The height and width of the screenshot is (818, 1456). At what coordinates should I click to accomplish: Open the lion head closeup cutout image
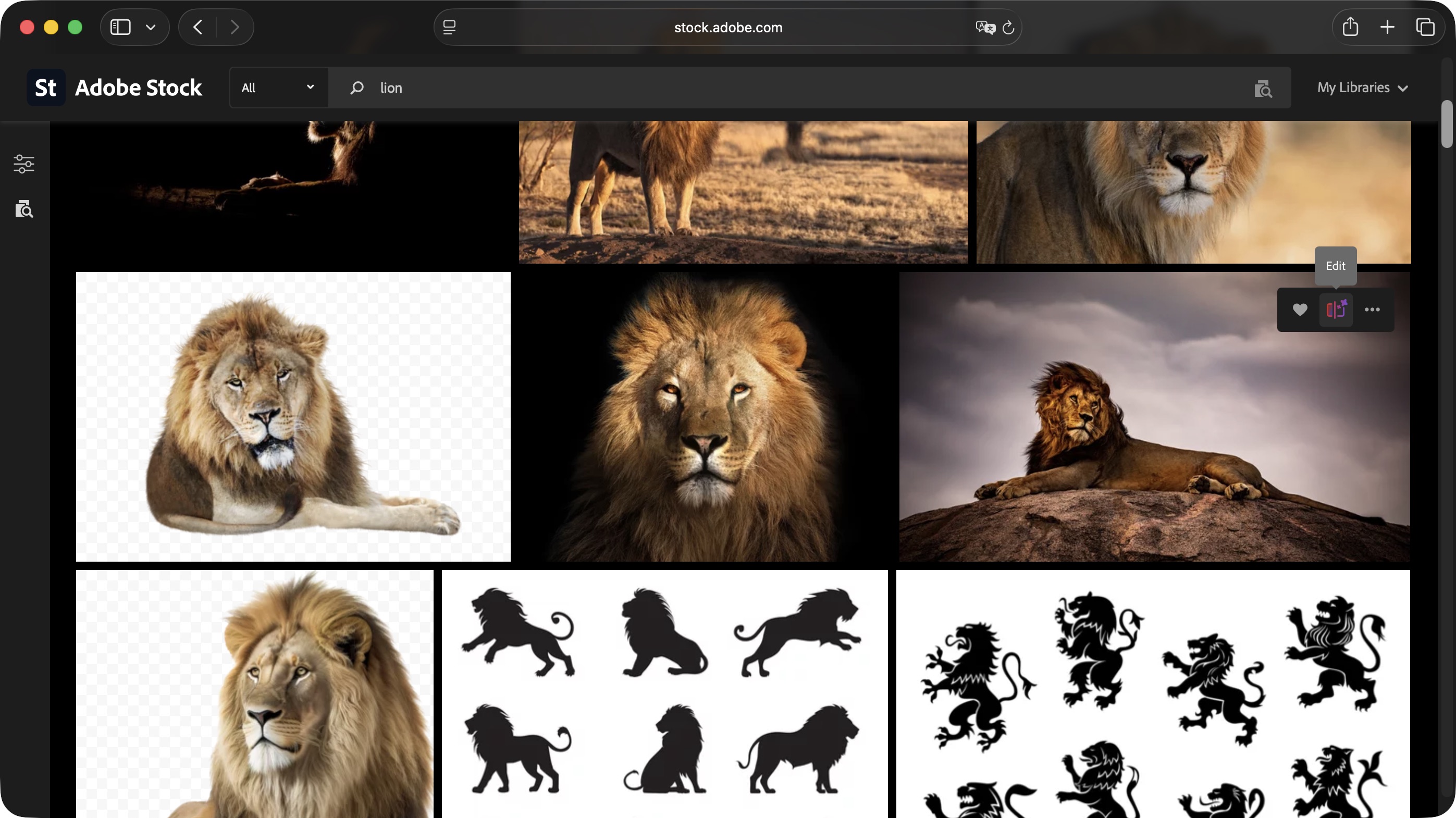(x=255, y=693)
